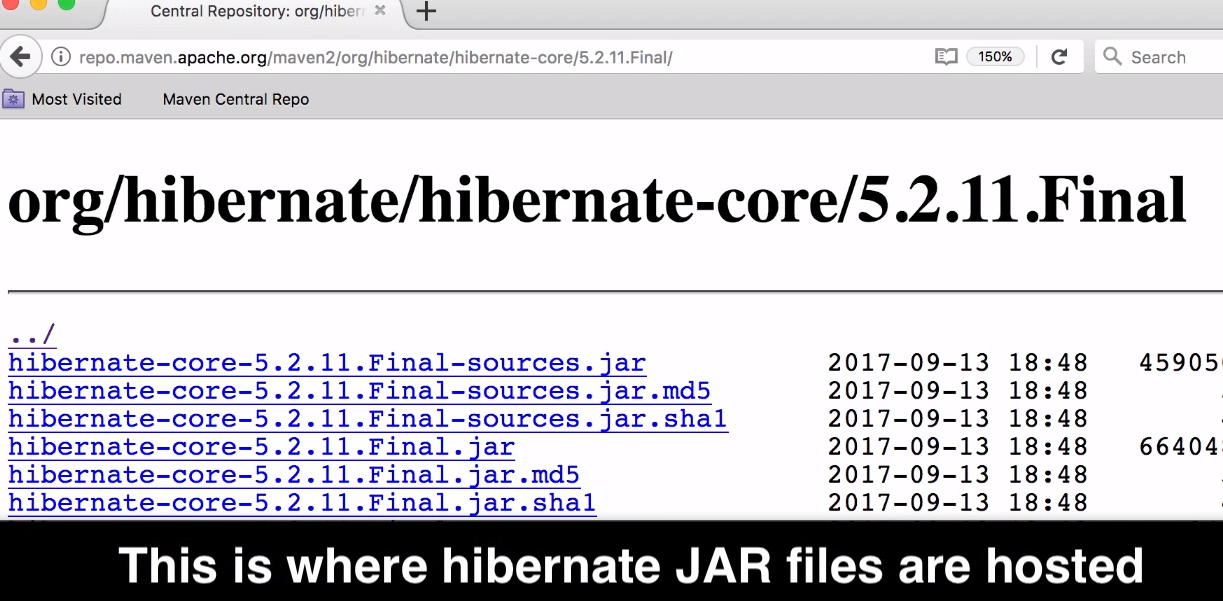Go to parent directory ../ link
The image size is (1223, 601).
point(32,335)
